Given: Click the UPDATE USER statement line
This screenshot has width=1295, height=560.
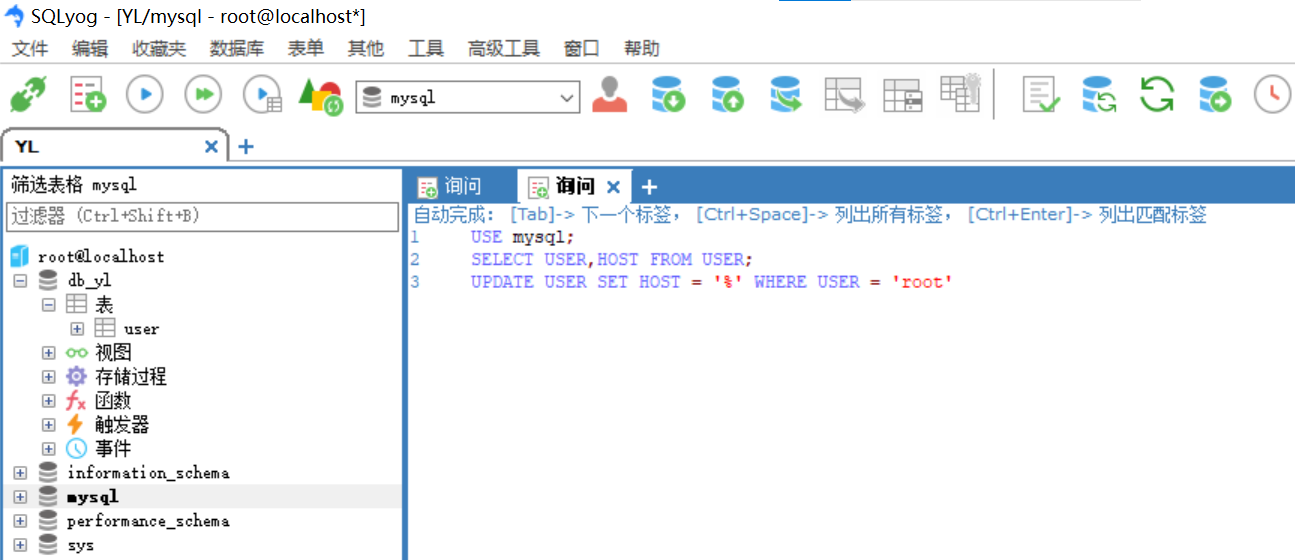Looking at the screenshot, I should pyautogui.click(x=711, y=282).
